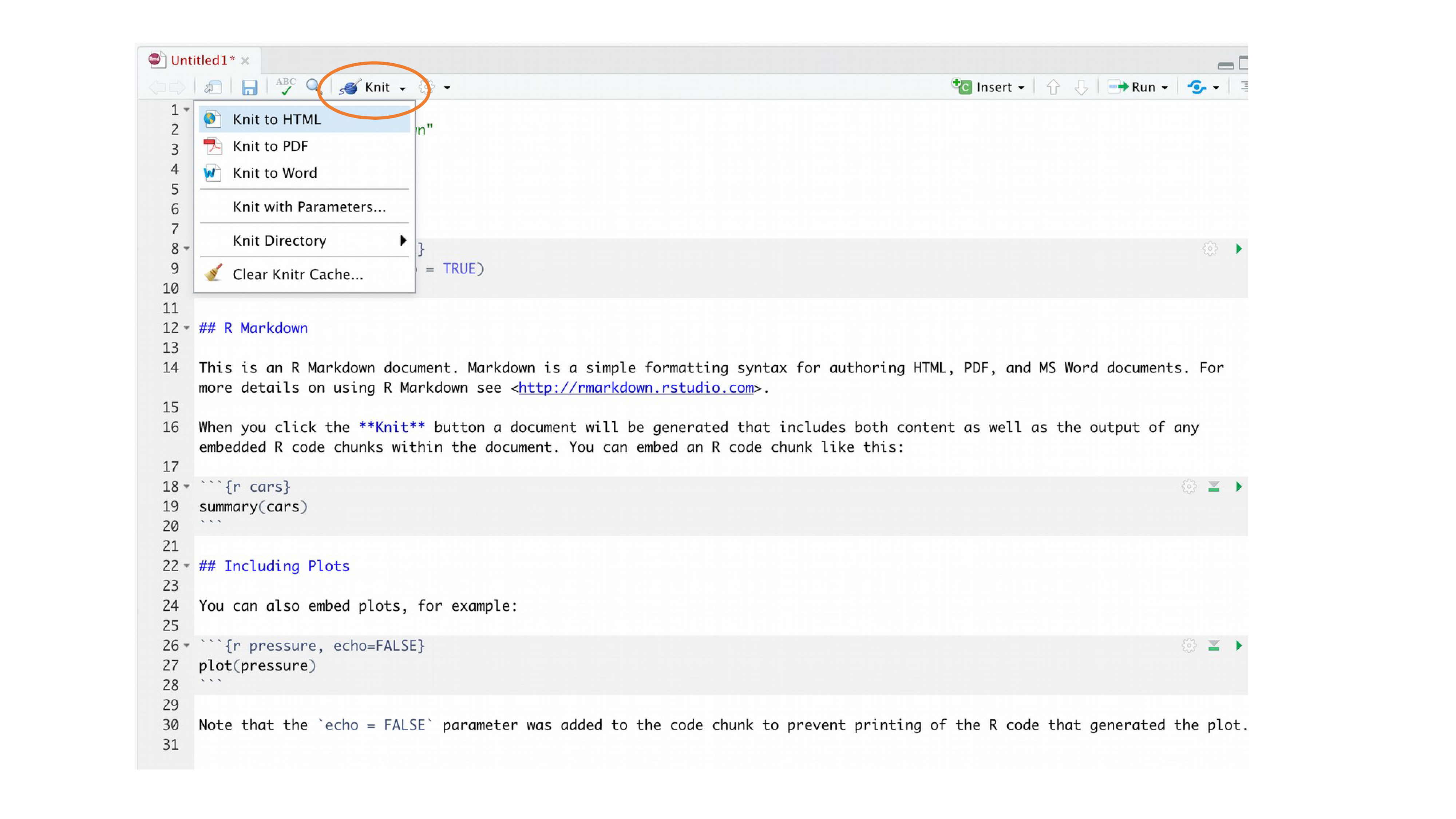The height and width of the screenshot is (819, 1456).
Task: Expand the Insert dropdown arrow
Action: [1021, 88]
